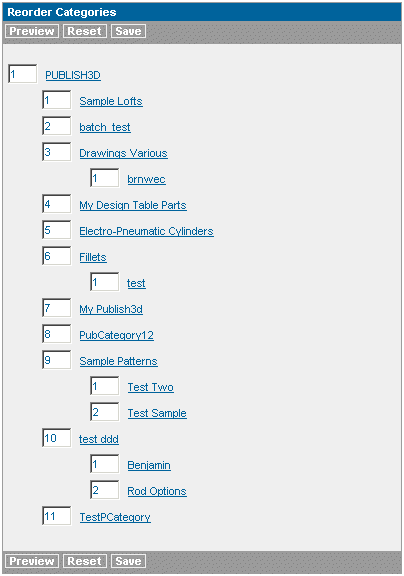
Task: Click the order field beside batch_test
Action: [57, 126]
